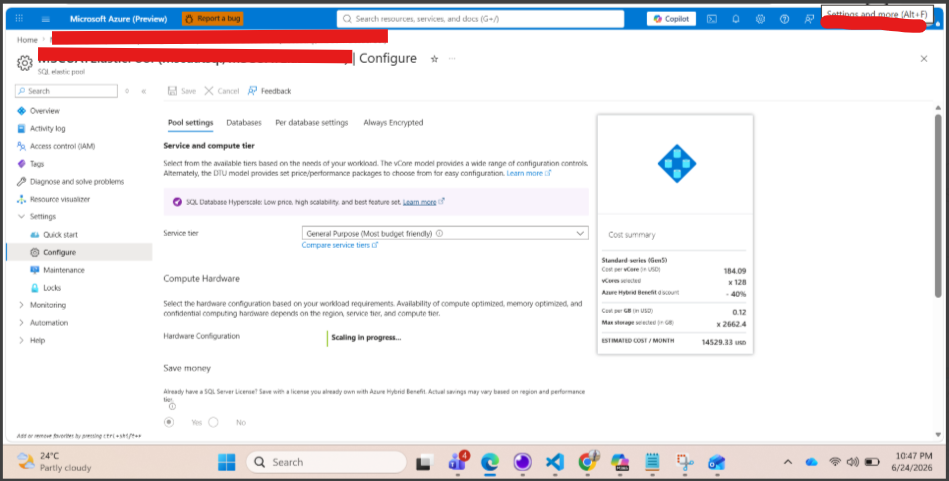Go to the Home breadcrumb
This screenshot has height=481, width=949.
click(x=27, y=40)
